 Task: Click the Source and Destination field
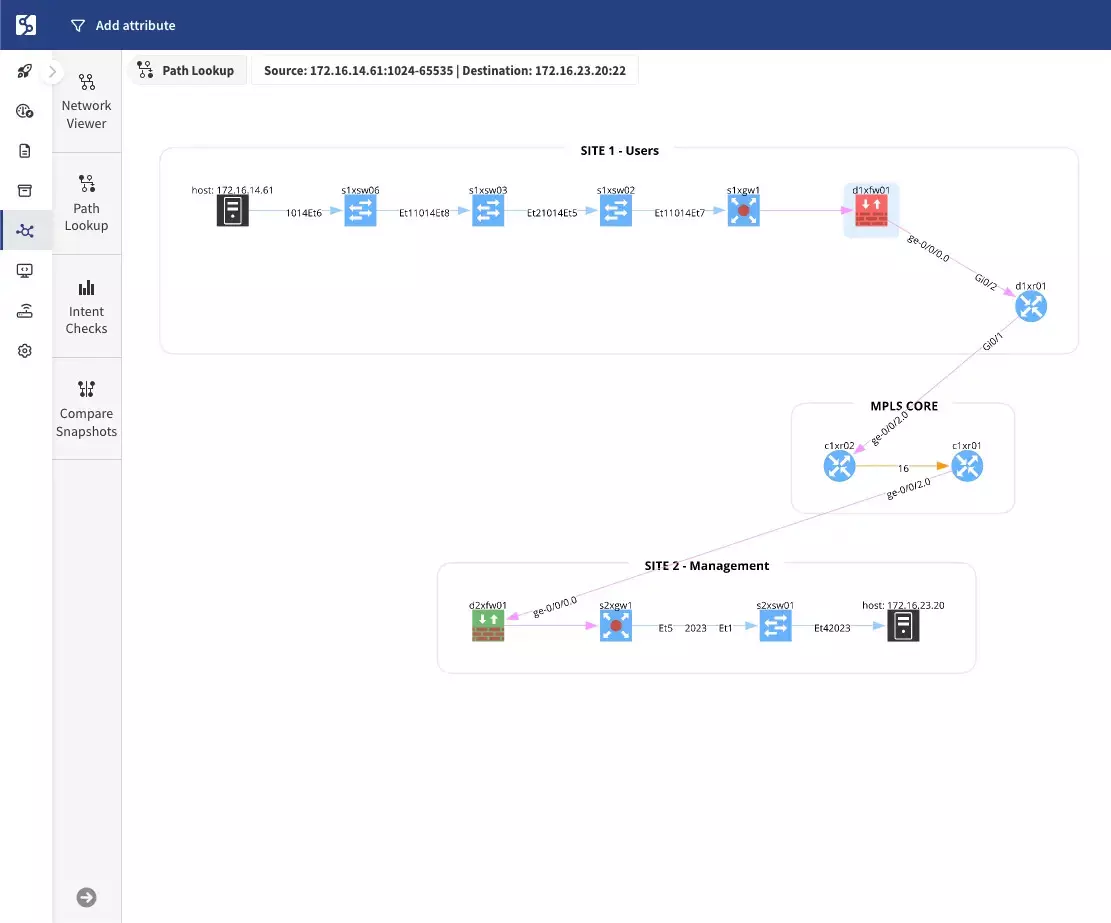(x=444, y=70)
